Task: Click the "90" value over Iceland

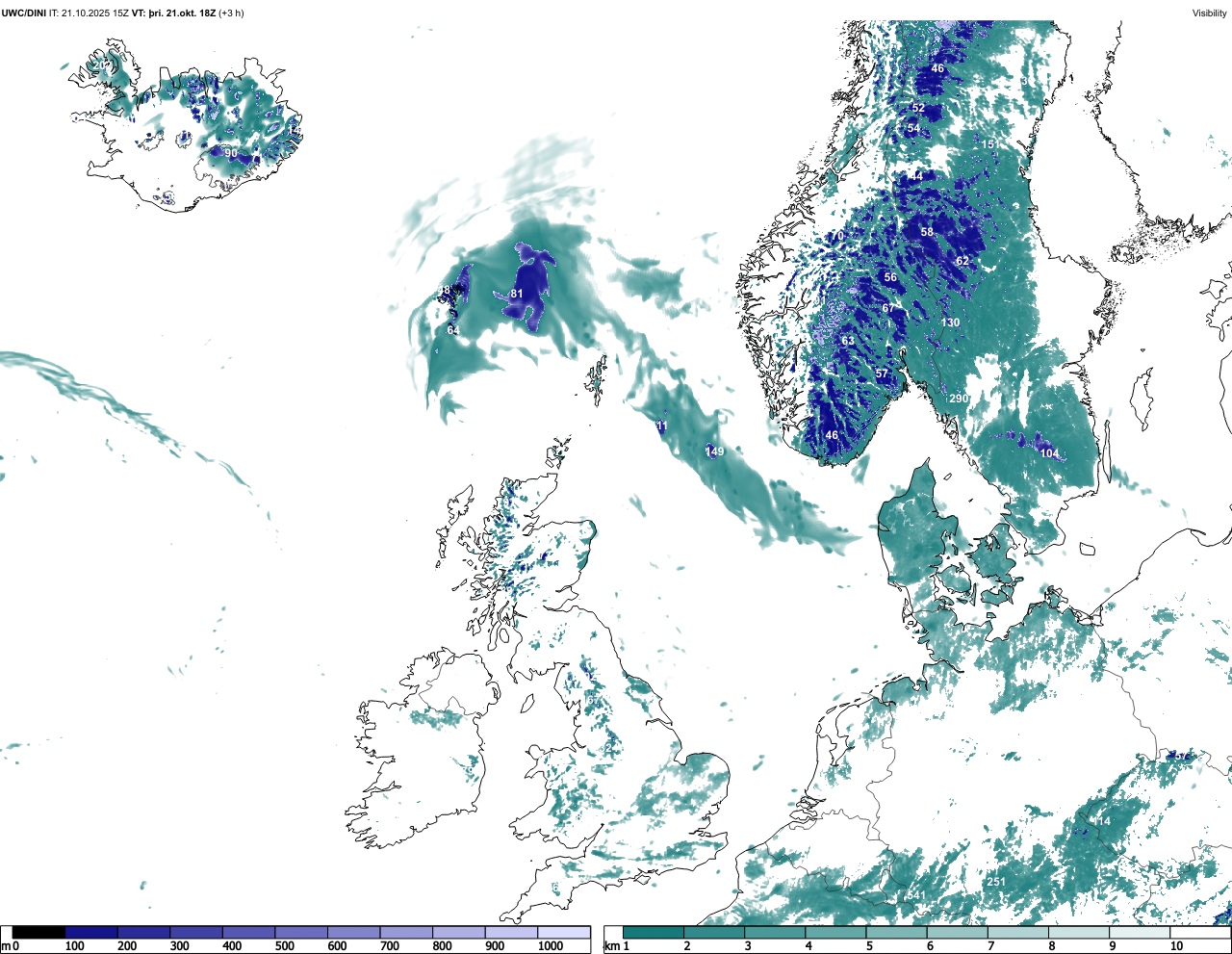Action: [231, 153]
